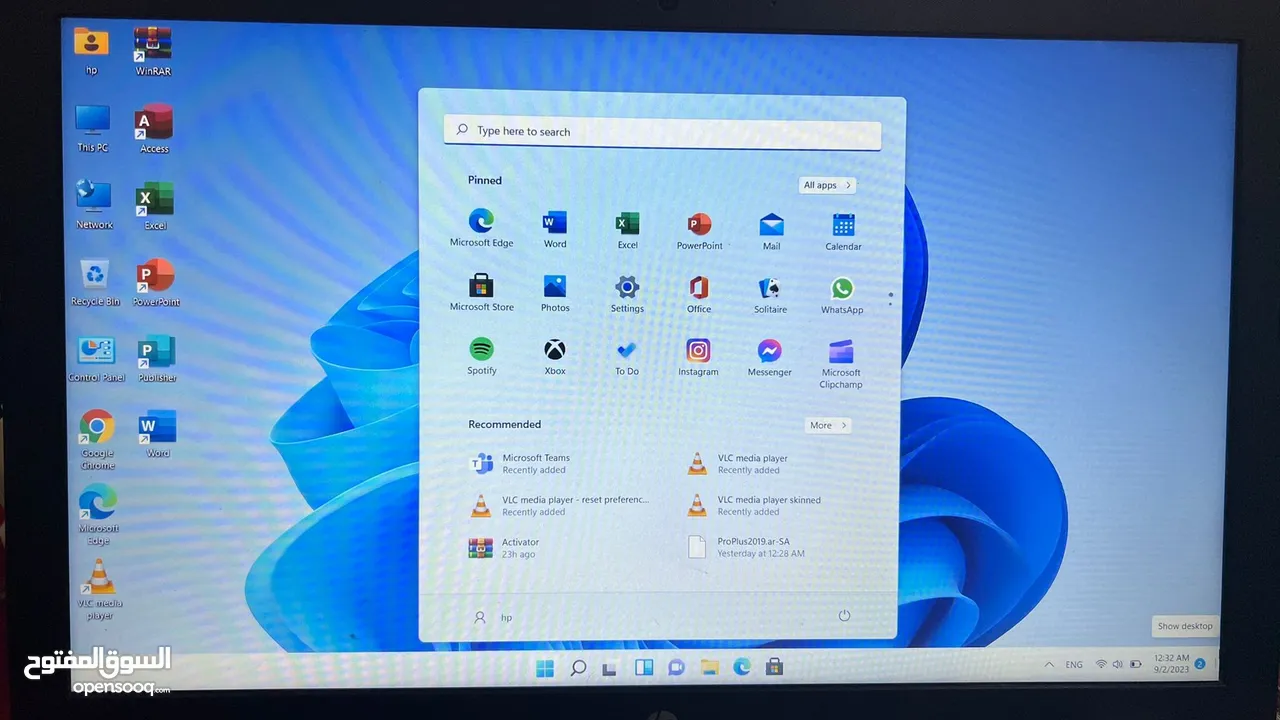This screenshot has height=720, width=1280.
Task: Select Recycle Bin on desktop
Action: (x=95, y=282)
